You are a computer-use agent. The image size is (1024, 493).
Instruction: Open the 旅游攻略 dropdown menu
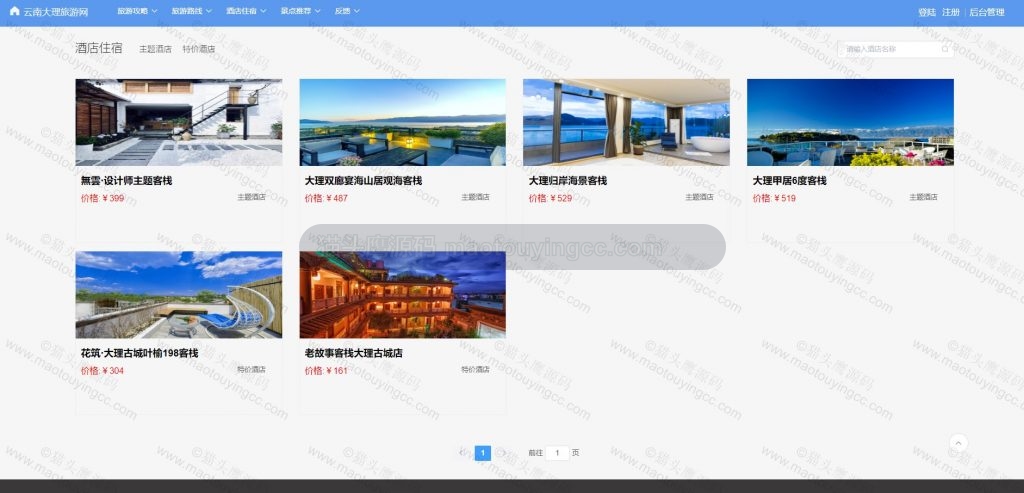pos(137,11)
